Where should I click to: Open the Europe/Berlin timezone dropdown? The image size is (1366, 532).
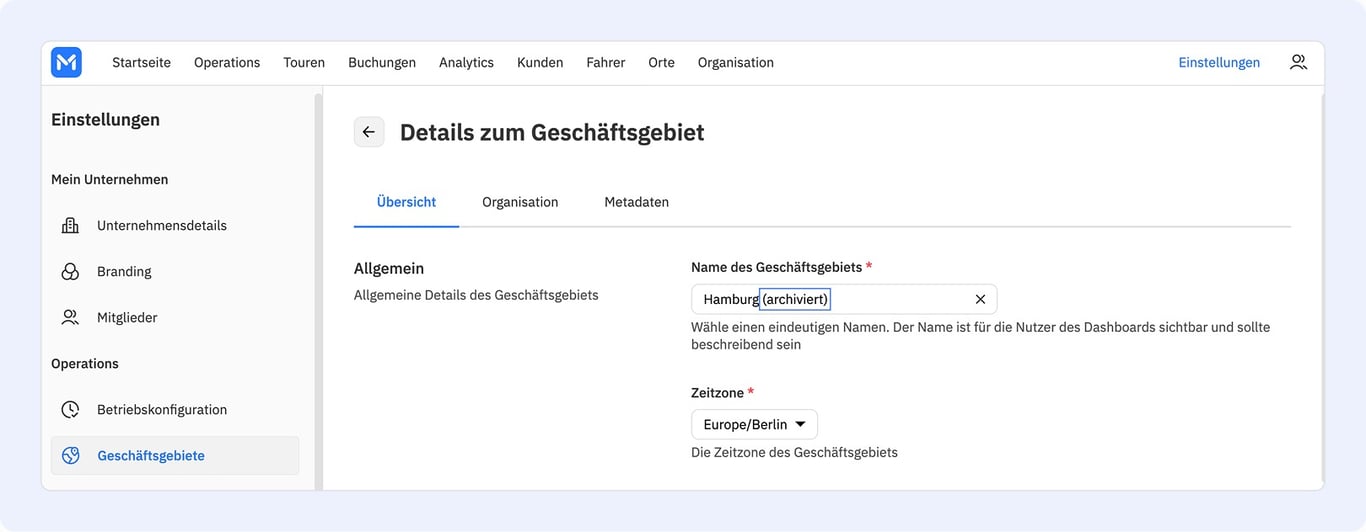(754, 424)
